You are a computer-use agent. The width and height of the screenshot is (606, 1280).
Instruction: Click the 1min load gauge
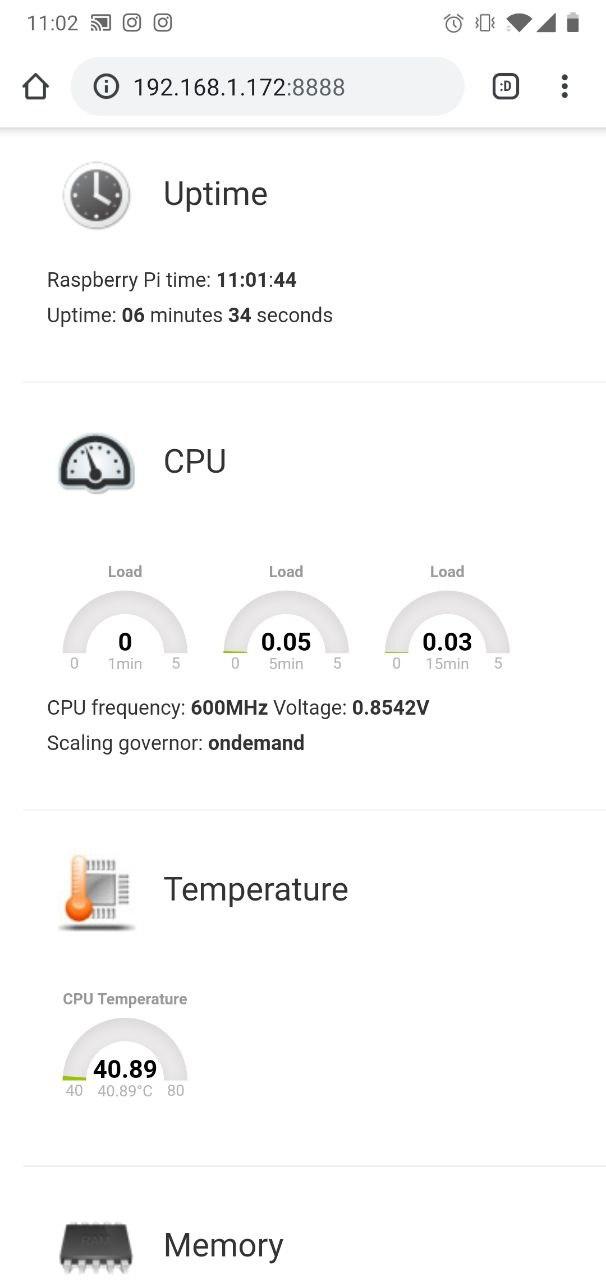click(125, 630)
